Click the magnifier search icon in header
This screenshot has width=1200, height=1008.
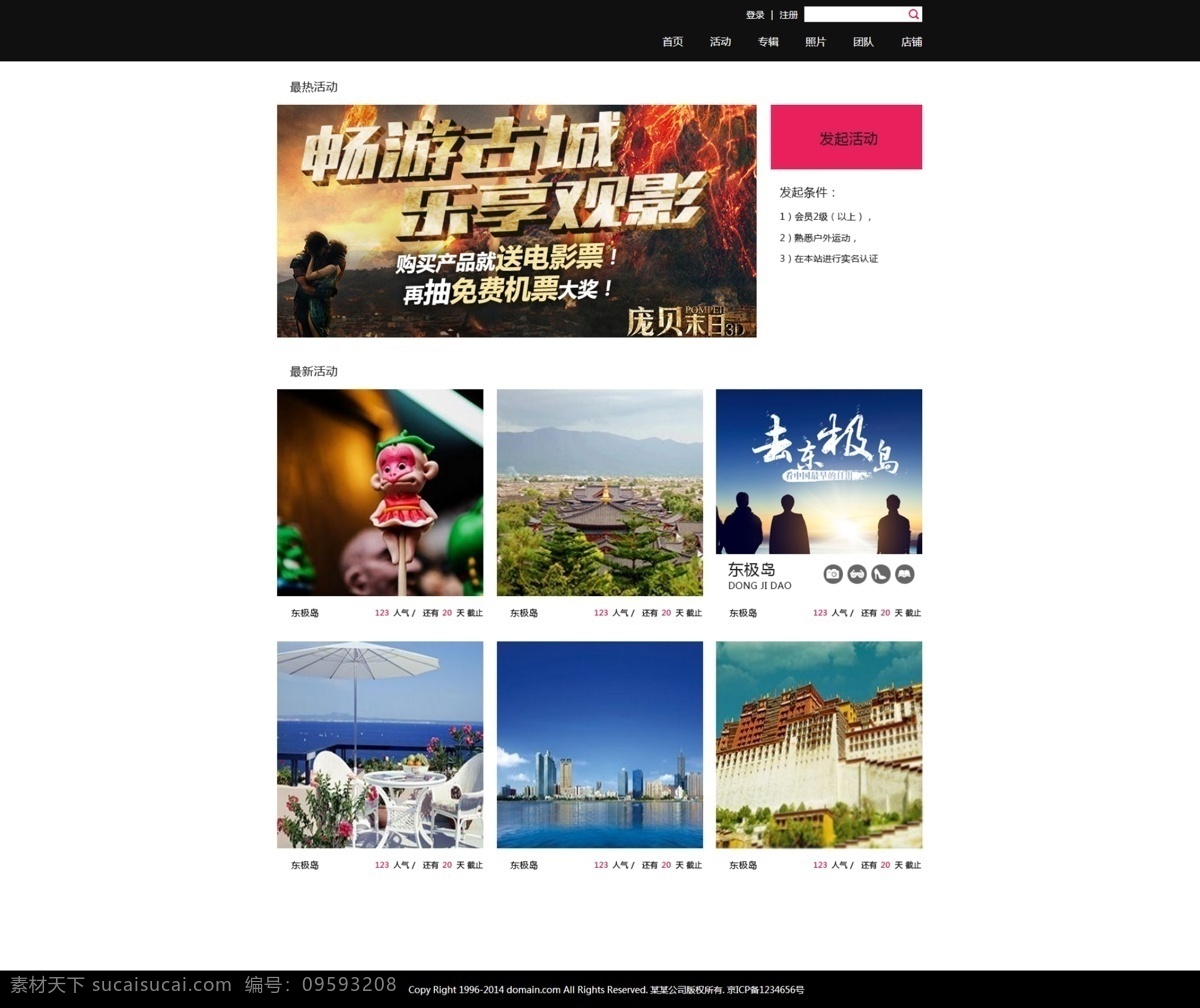[913, 14]
